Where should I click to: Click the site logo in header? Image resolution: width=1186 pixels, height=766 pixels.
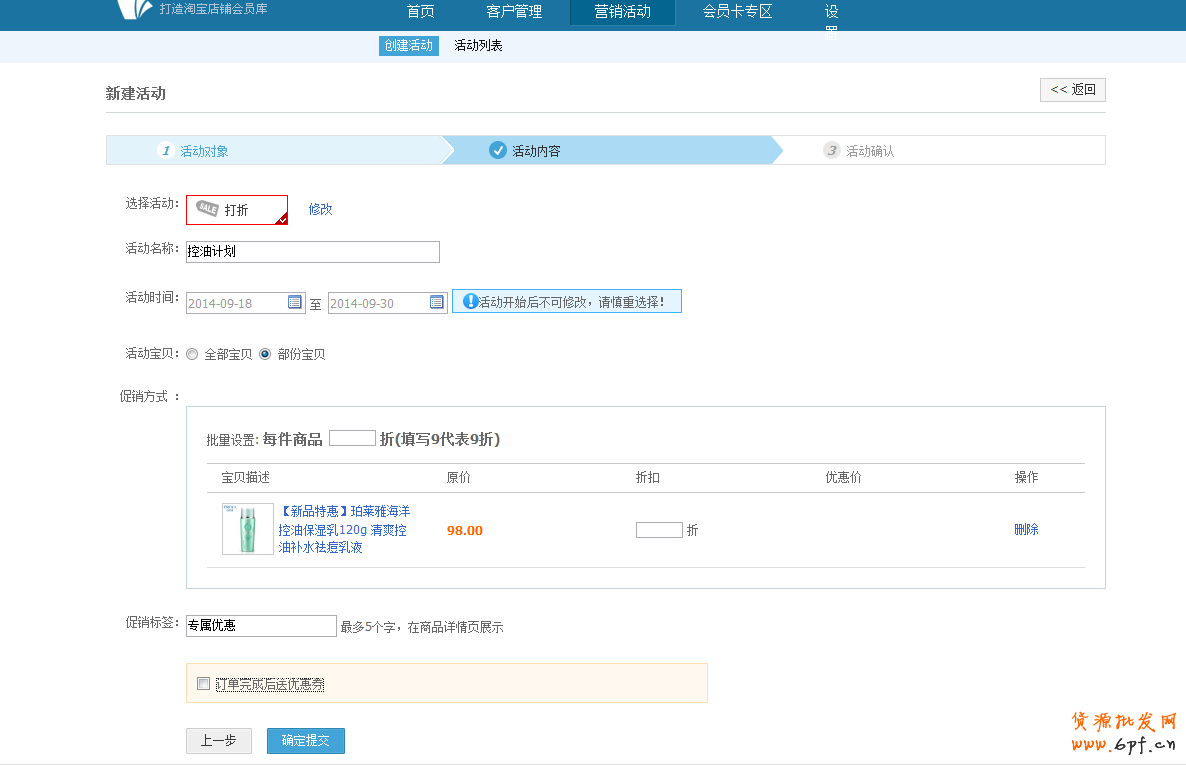pyautogui.click(x=135, y=10)
